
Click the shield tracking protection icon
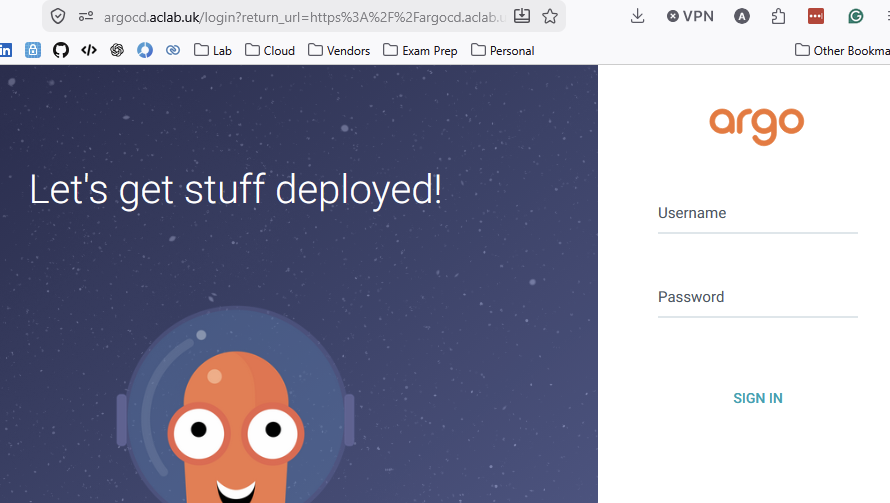pyautogui.click(x=58, y=16)
